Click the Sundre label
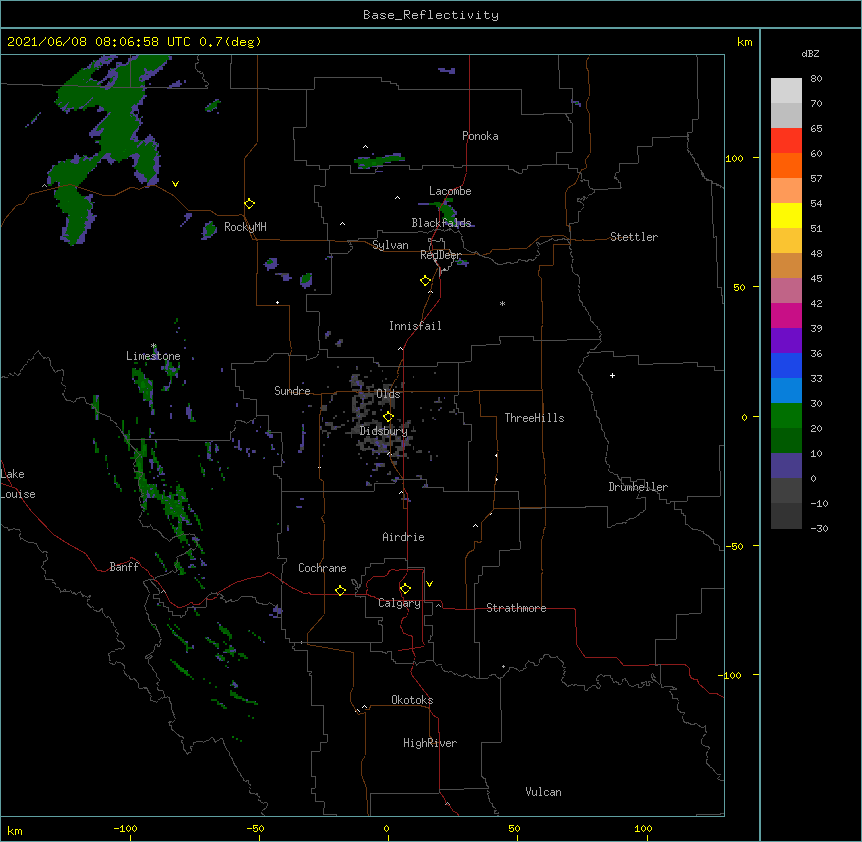The image size is (862, 842). click(292, 391)
